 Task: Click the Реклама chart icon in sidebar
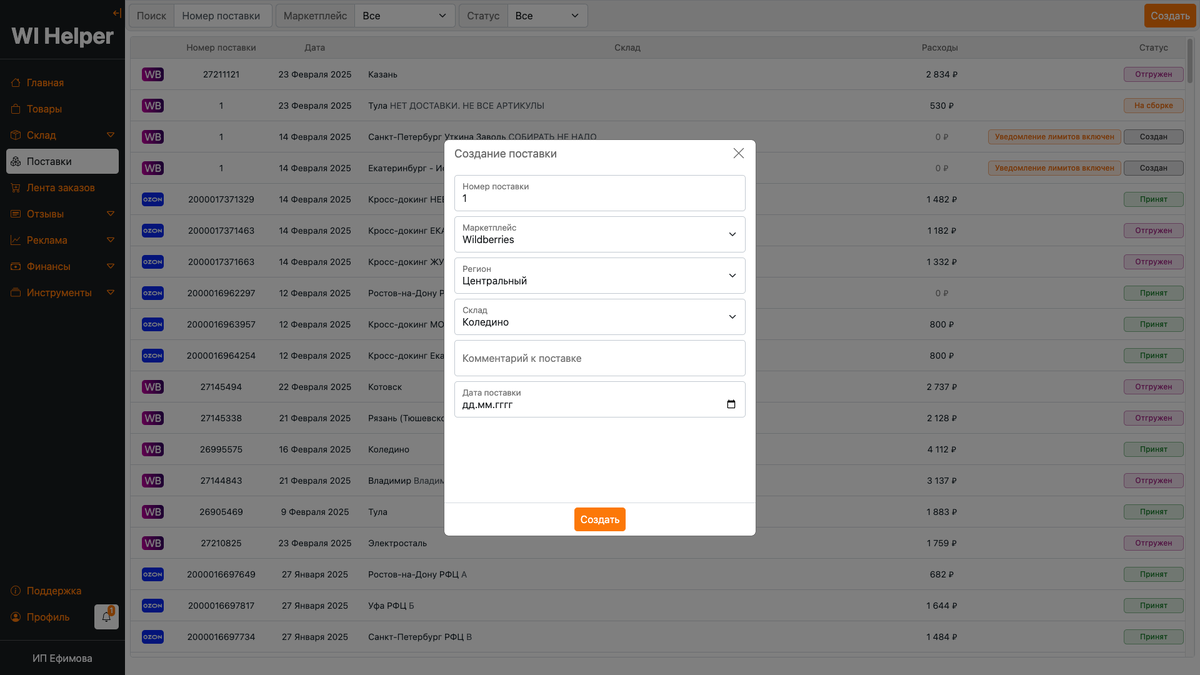point(15,240)
